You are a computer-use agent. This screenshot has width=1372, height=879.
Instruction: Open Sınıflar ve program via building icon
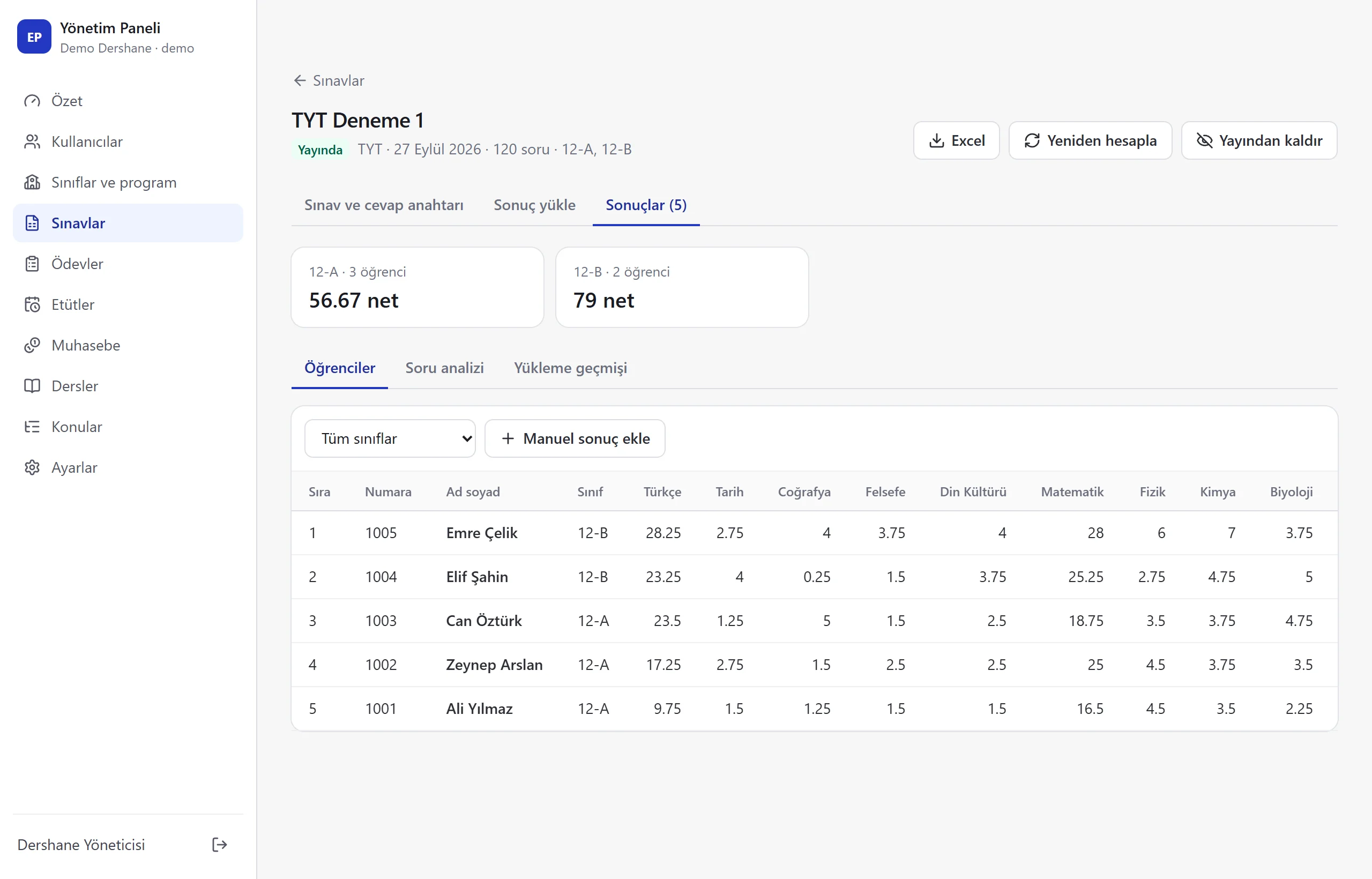tap(32, 182)
